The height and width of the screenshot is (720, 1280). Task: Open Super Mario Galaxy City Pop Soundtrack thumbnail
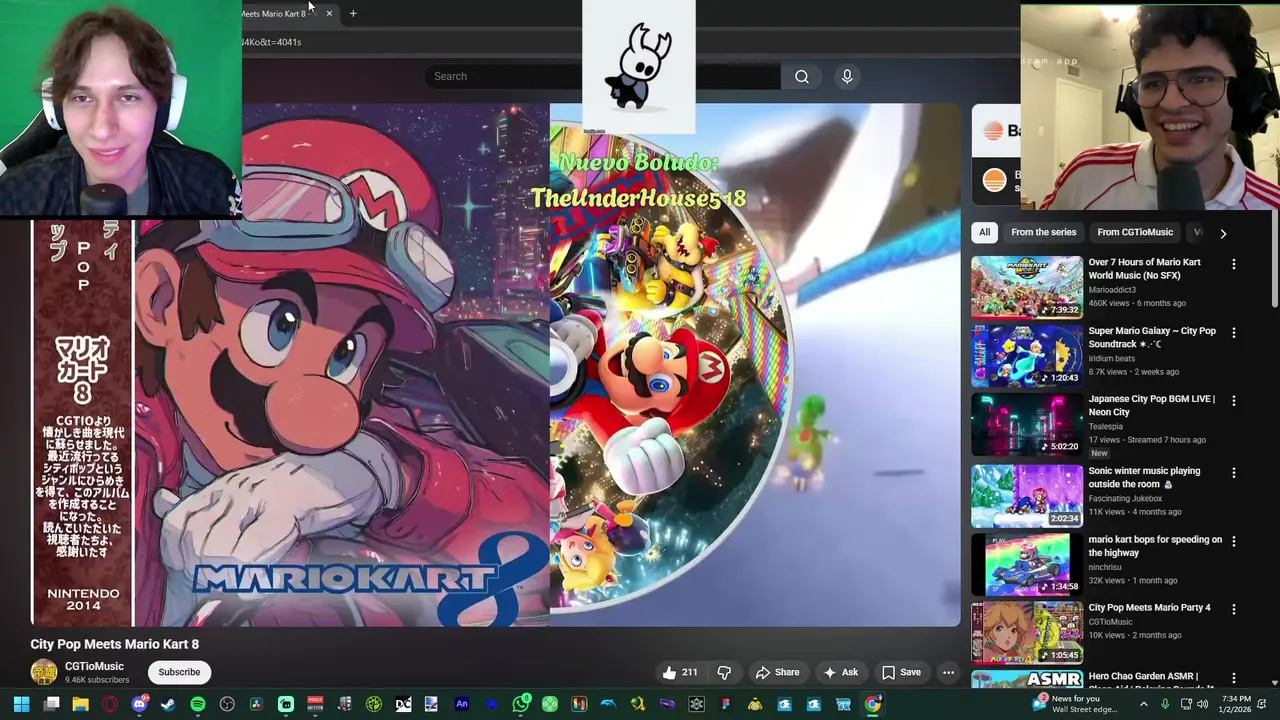[x=1027, y=355]
